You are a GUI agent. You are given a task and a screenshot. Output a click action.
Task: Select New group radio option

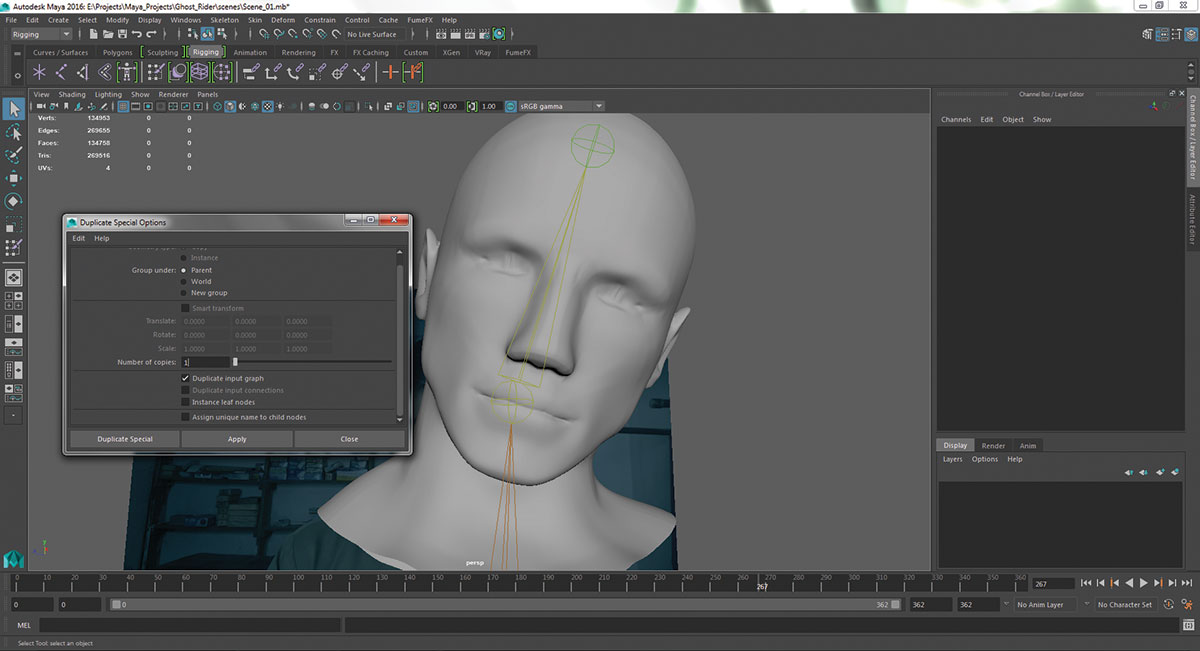click(x=183, y=293)
